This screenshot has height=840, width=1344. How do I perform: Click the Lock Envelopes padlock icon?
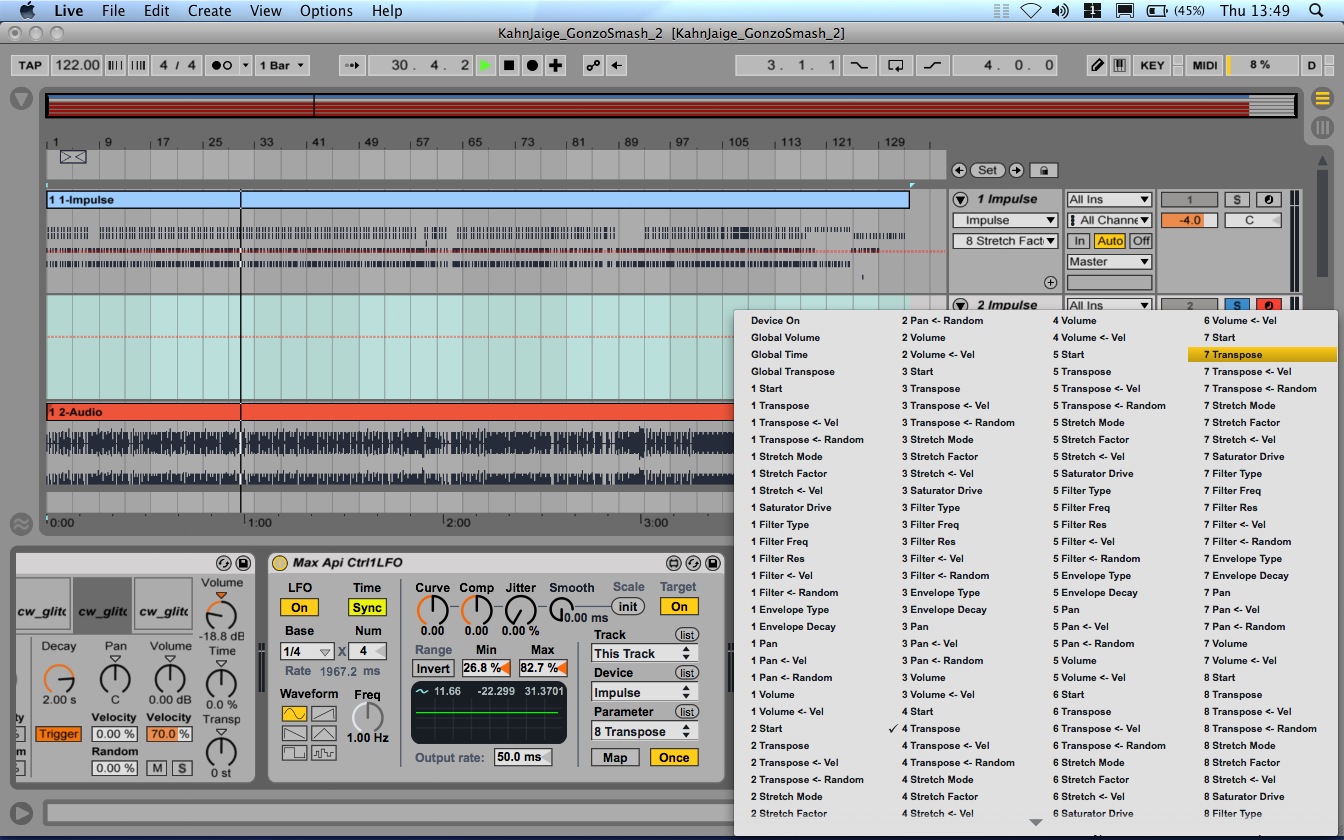1043,170
